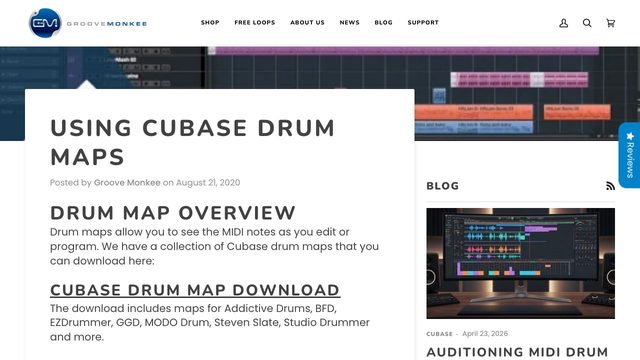The height and width of the screenshot is (360, 640).
Task: Open the News menu item
Action: click(x=349, y=22)
